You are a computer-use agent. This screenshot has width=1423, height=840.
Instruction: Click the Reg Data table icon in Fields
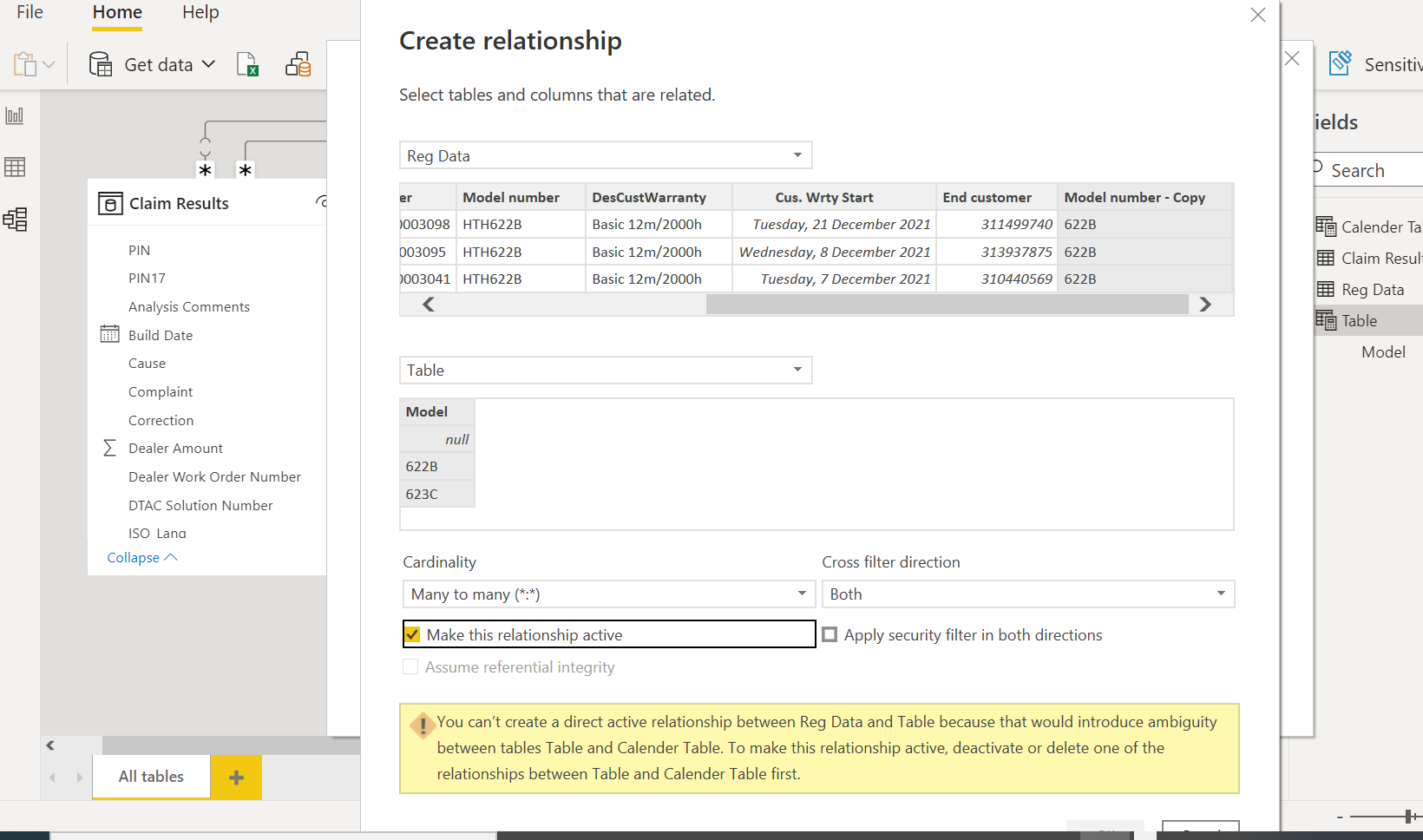[1325, 289]
